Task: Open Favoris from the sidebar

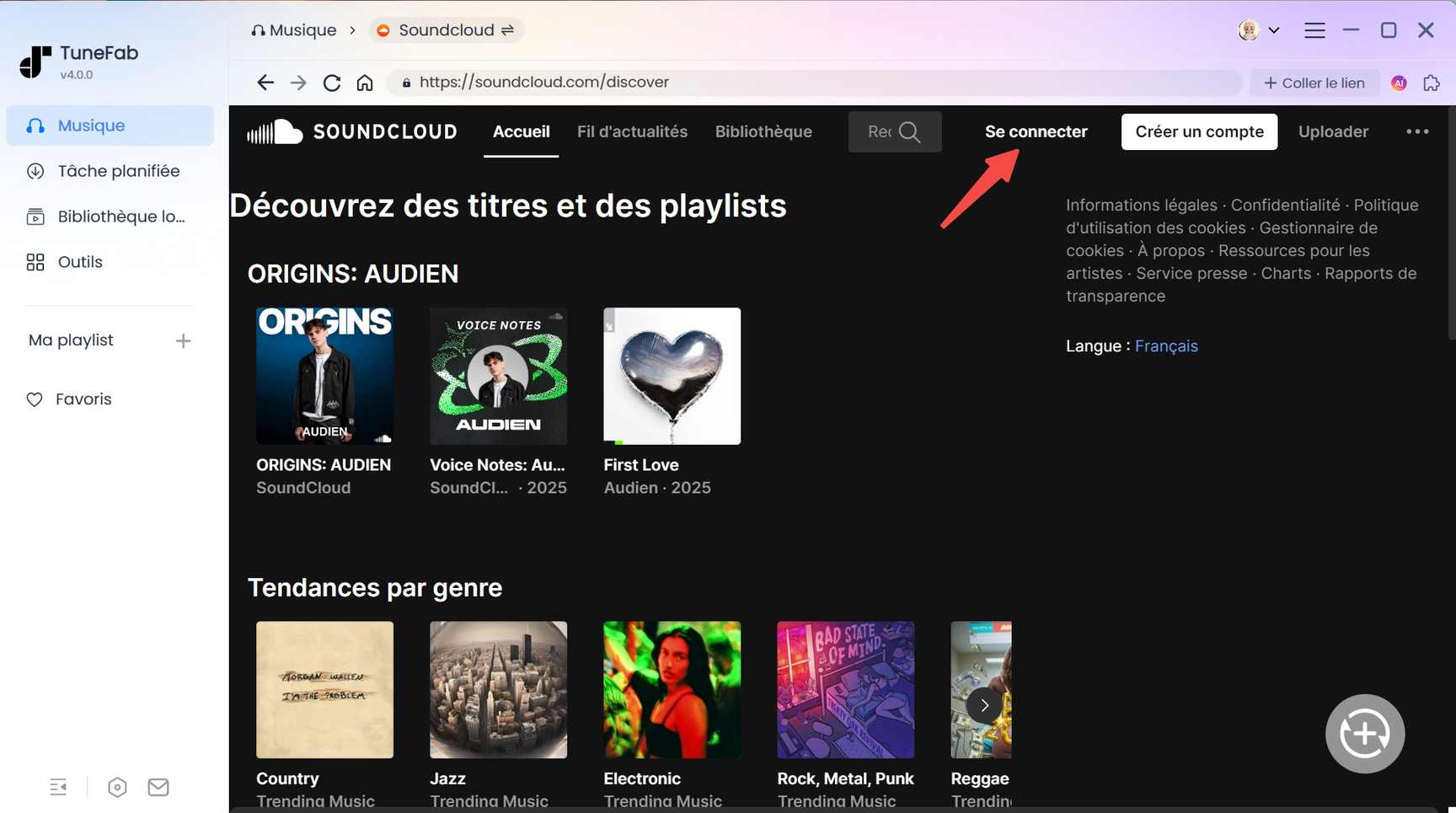Action: click(x=83, y=398)
